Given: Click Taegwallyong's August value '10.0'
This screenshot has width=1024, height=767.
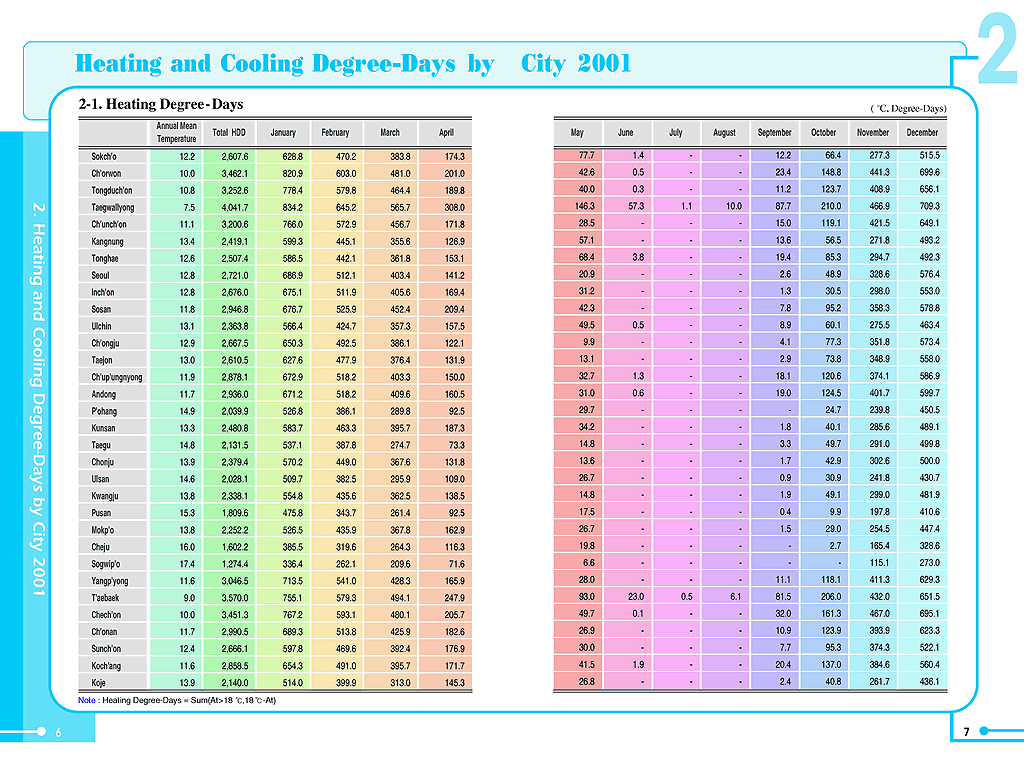Looking at the screenshot, I should [734, 206].
